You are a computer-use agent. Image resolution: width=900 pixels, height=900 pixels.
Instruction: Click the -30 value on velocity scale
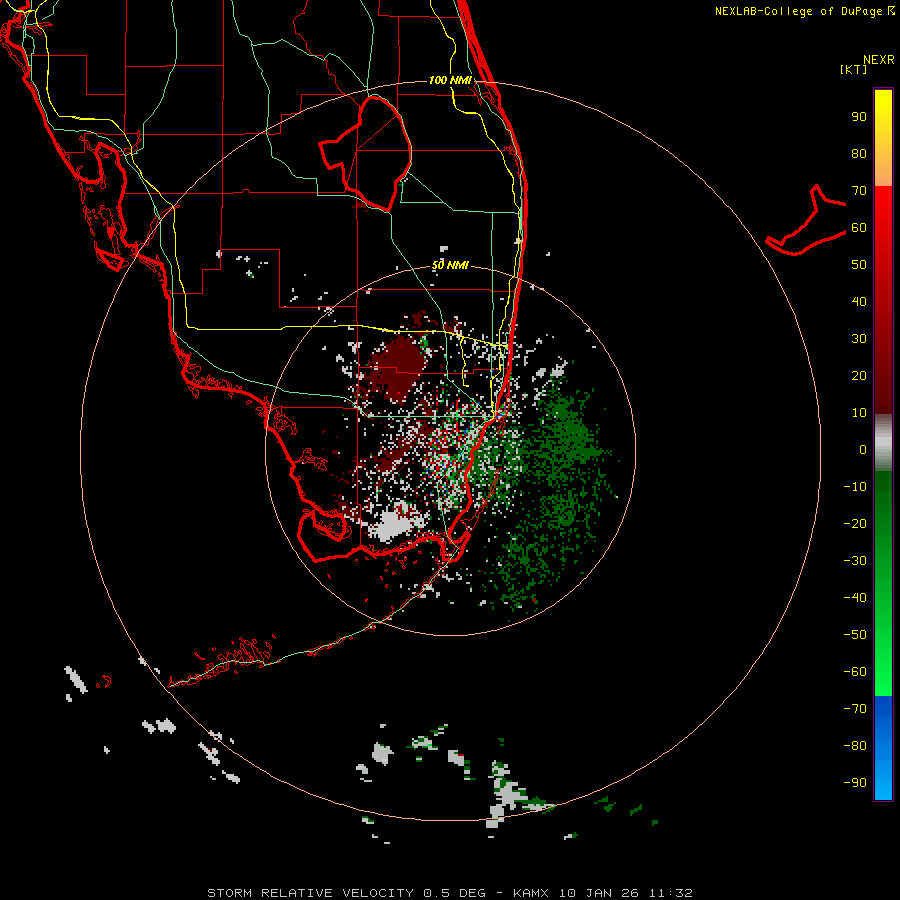tap(855, 561)
